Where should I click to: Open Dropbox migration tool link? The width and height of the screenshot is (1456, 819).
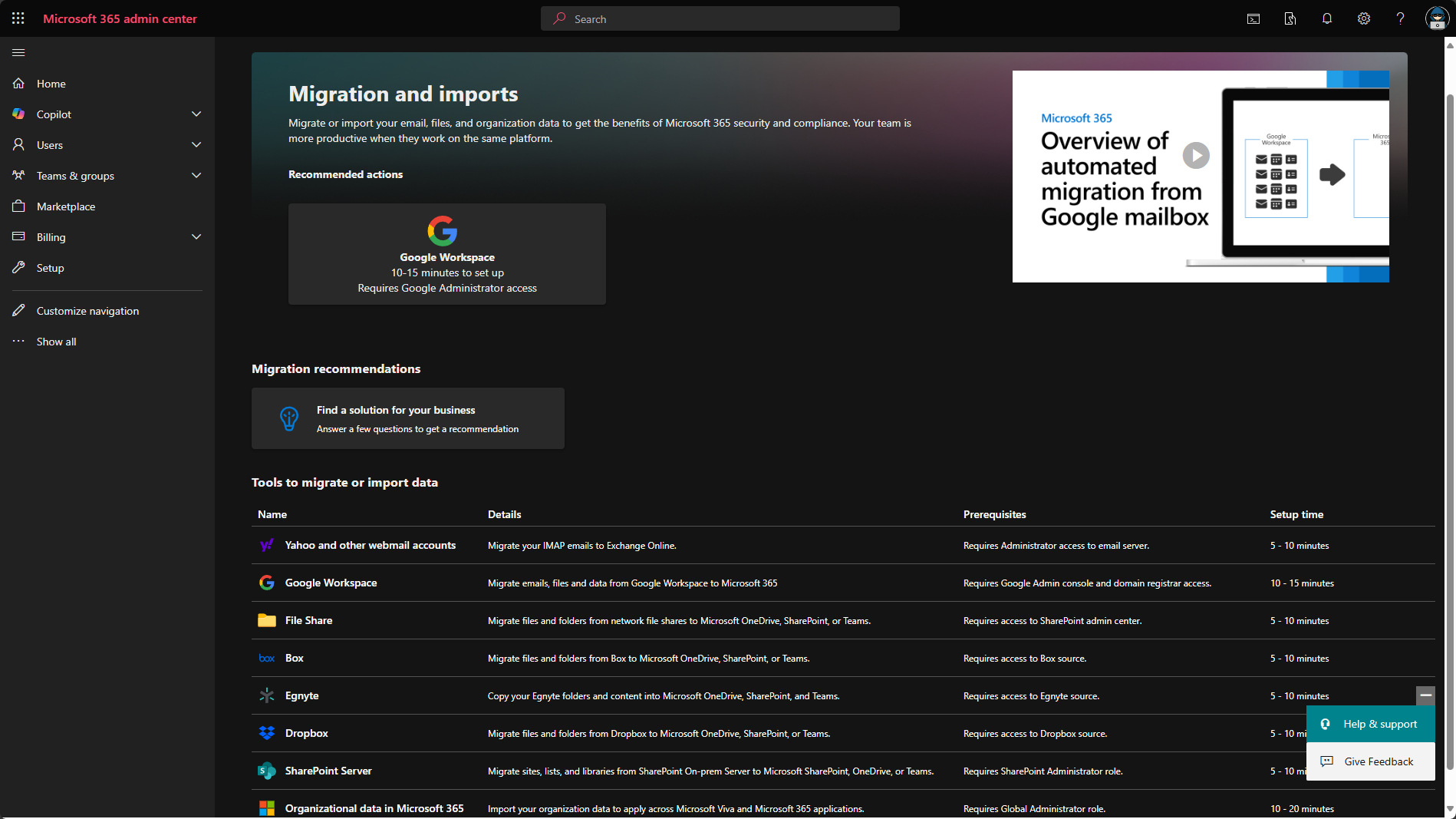[306, 733]
